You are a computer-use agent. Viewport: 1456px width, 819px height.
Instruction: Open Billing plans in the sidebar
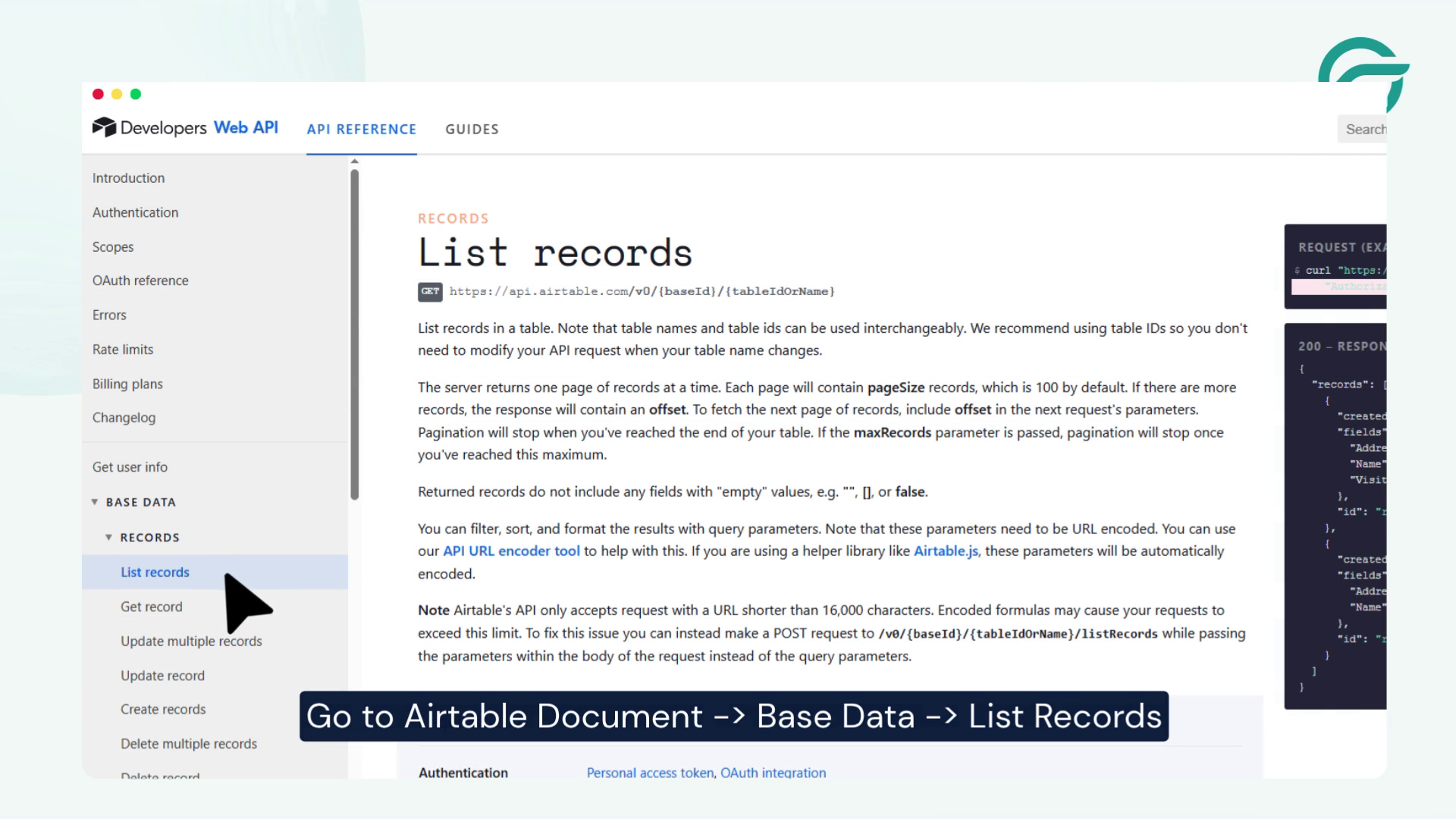(127, 384)
